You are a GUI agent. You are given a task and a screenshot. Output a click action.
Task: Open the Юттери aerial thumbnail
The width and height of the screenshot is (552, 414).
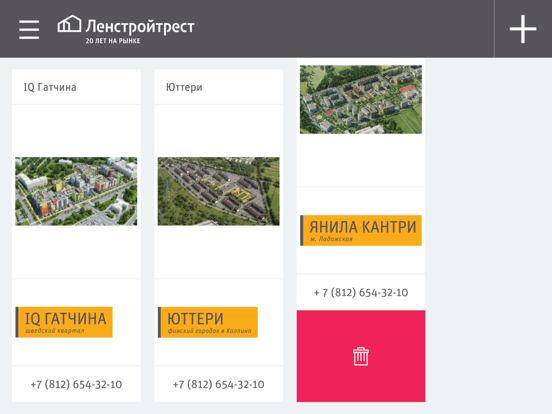point(218,191)
